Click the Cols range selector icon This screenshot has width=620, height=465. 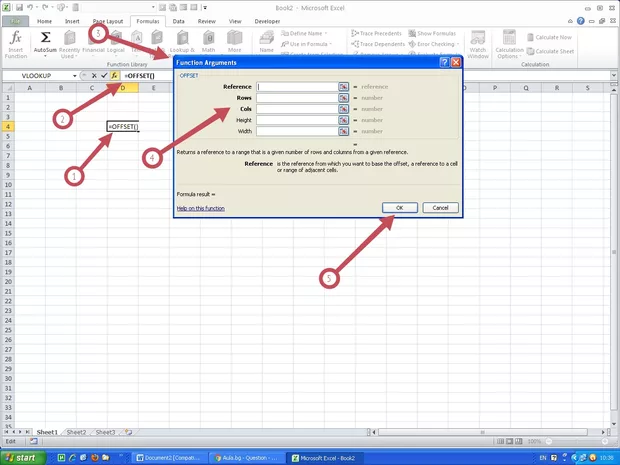coord(344,109)
